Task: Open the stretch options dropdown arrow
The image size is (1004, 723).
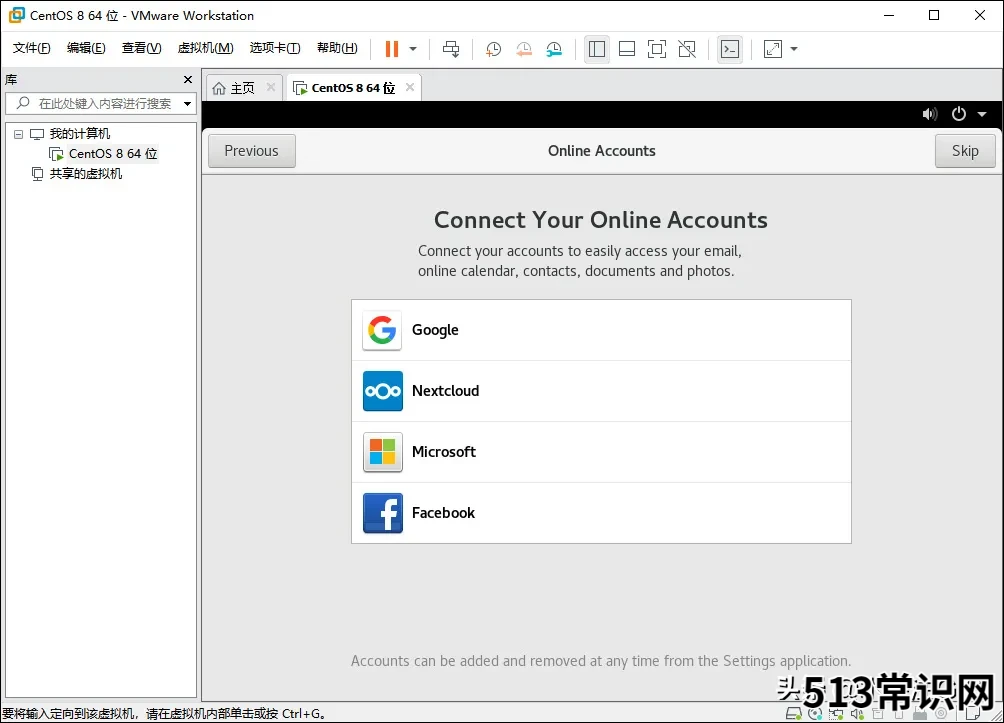Action: [794, 49]
